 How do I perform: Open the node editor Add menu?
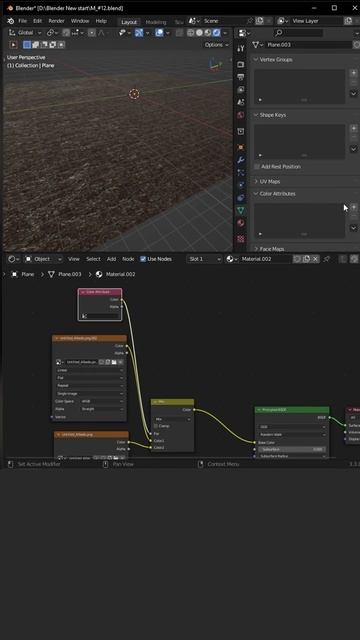point(111,259)
